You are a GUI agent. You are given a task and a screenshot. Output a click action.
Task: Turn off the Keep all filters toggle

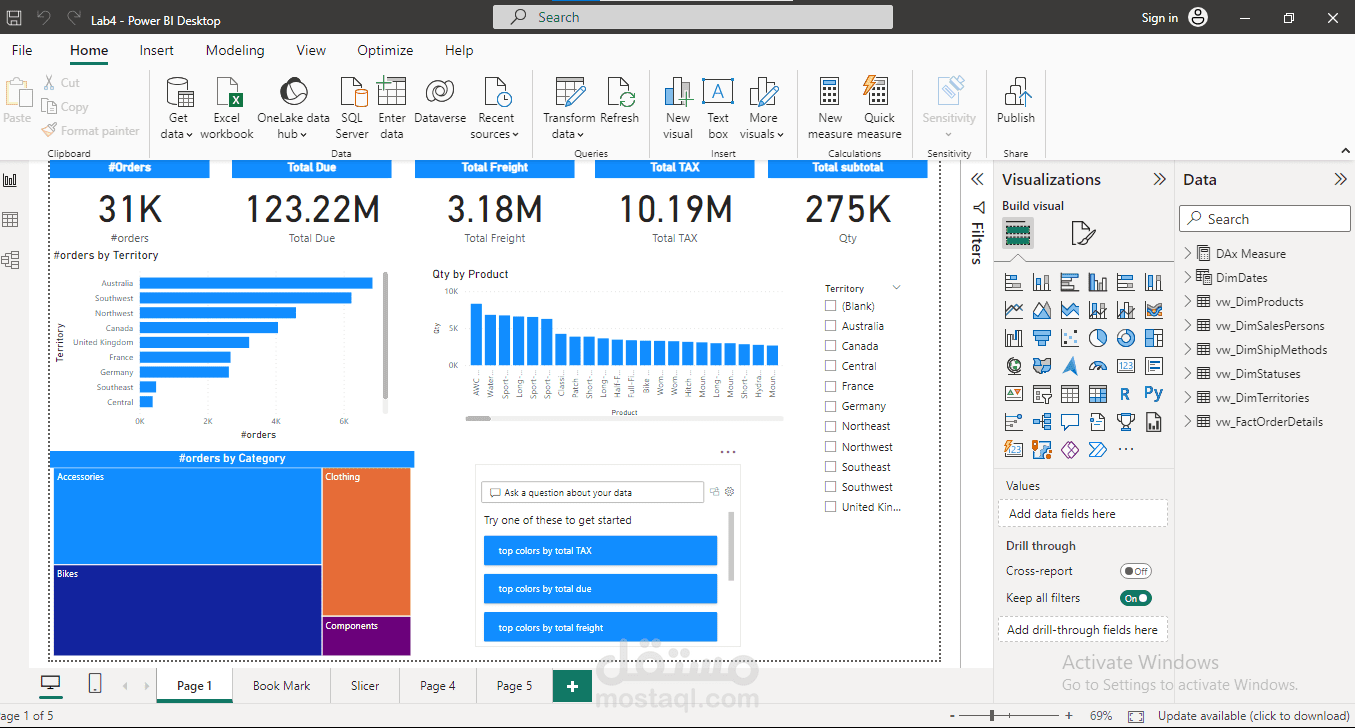click(1135, 597)
